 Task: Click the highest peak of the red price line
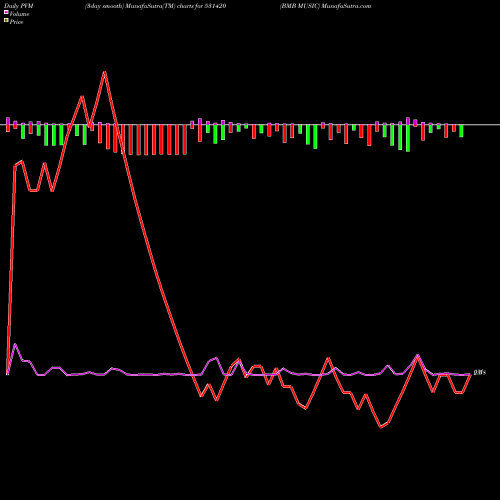click(105, 72)
